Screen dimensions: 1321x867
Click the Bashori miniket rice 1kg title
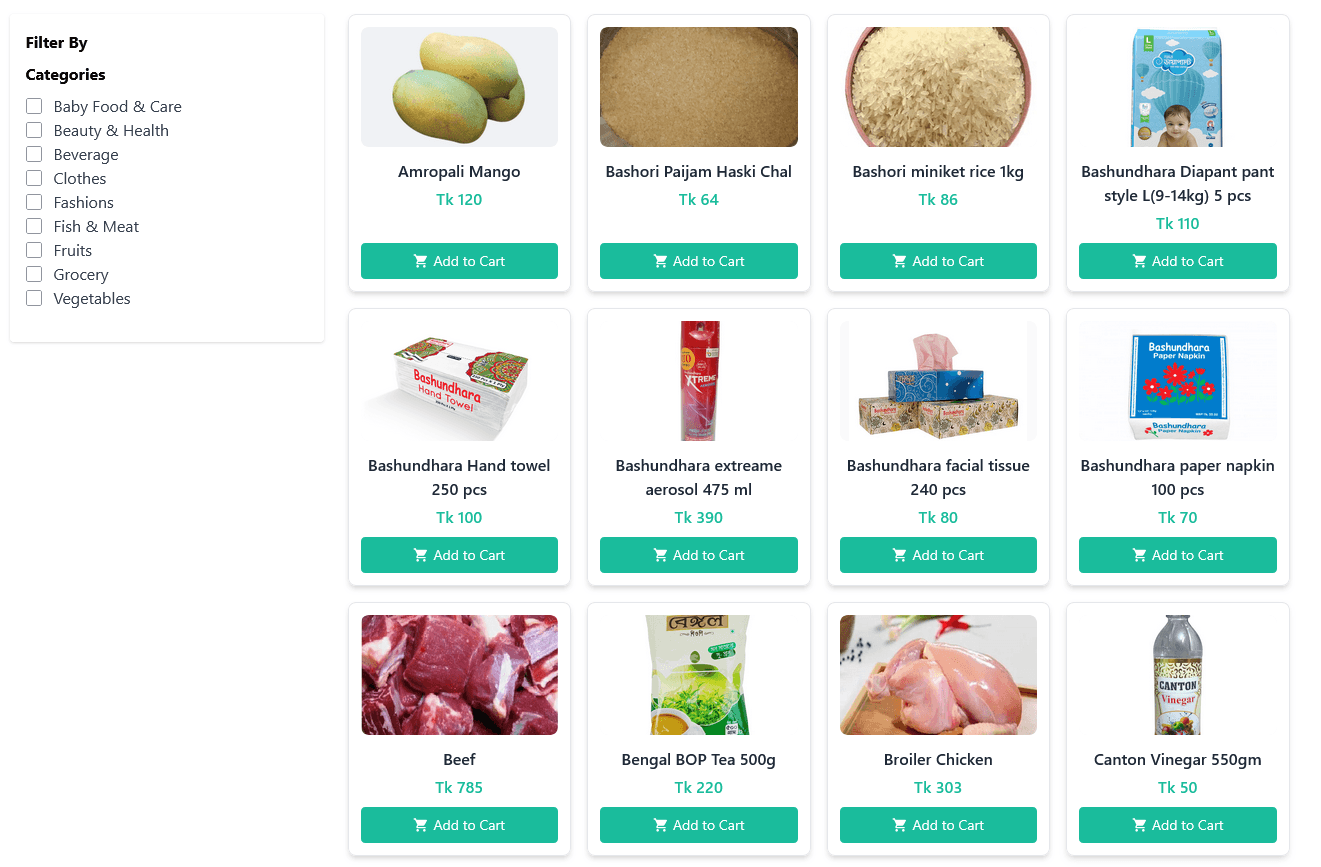pyautogui.click(x=938, y=172)
